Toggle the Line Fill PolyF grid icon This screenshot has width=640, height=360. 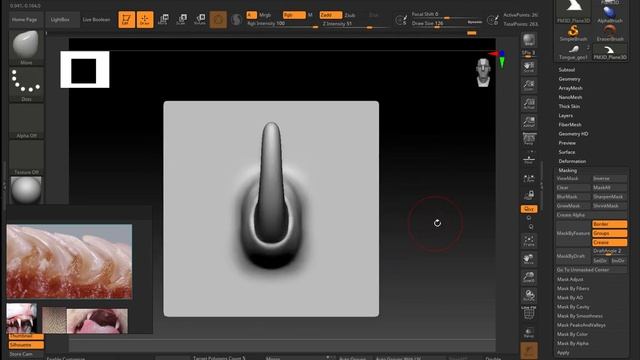(x=529, y=313)
